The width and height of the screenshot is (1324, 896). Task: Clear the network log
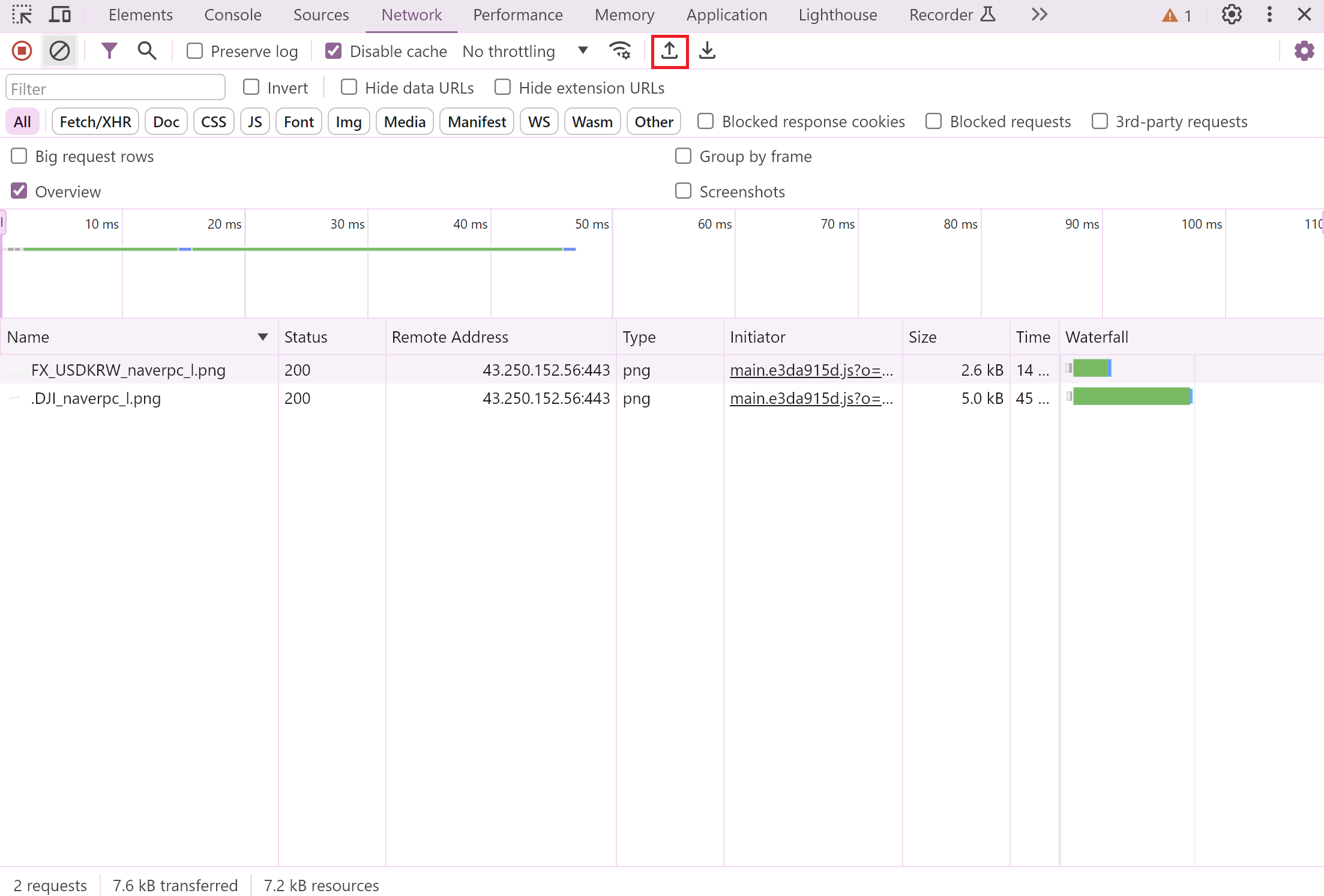point(59,51)
